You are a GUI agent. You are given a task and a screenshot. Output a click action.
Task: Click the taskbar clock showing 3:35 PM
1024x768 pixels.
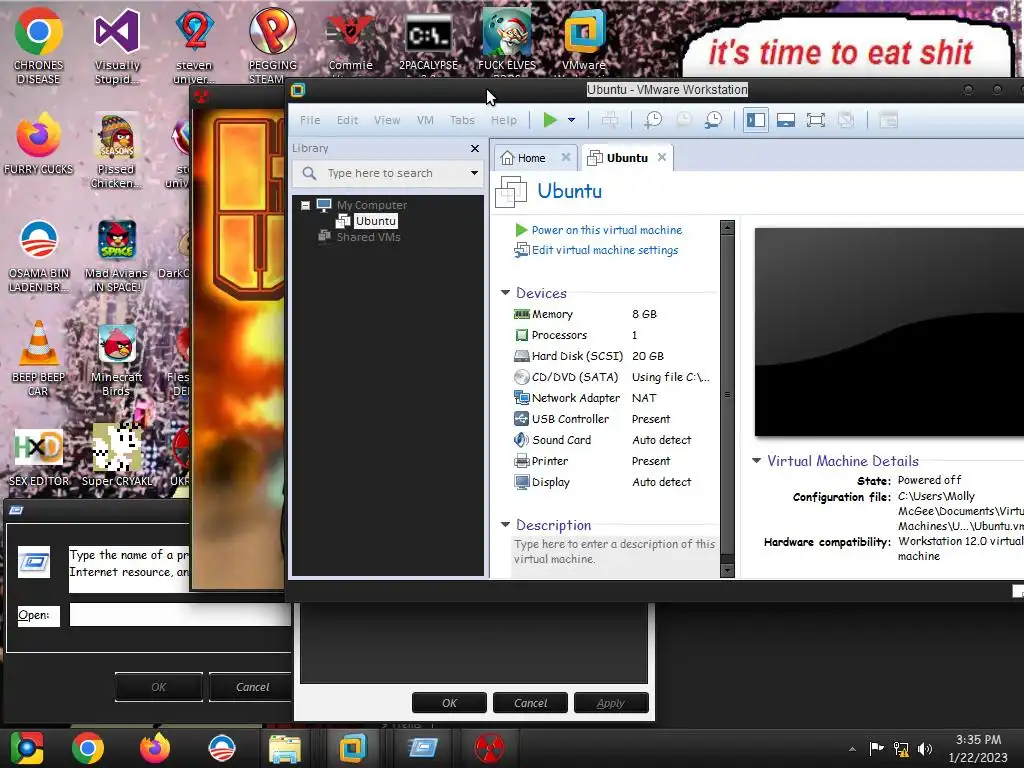click(x=978, y=748)
